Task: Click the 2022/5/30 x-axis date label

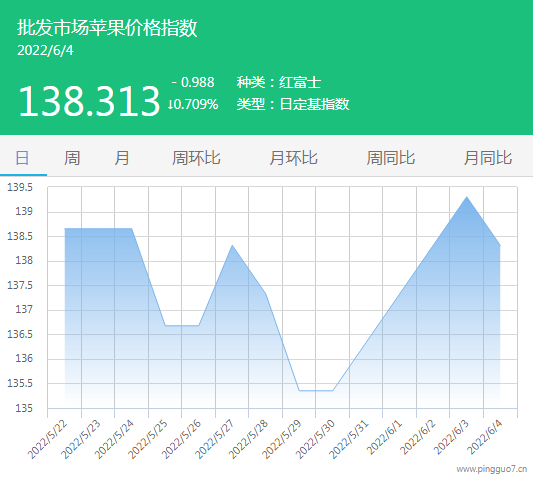Action: [315, 439]
